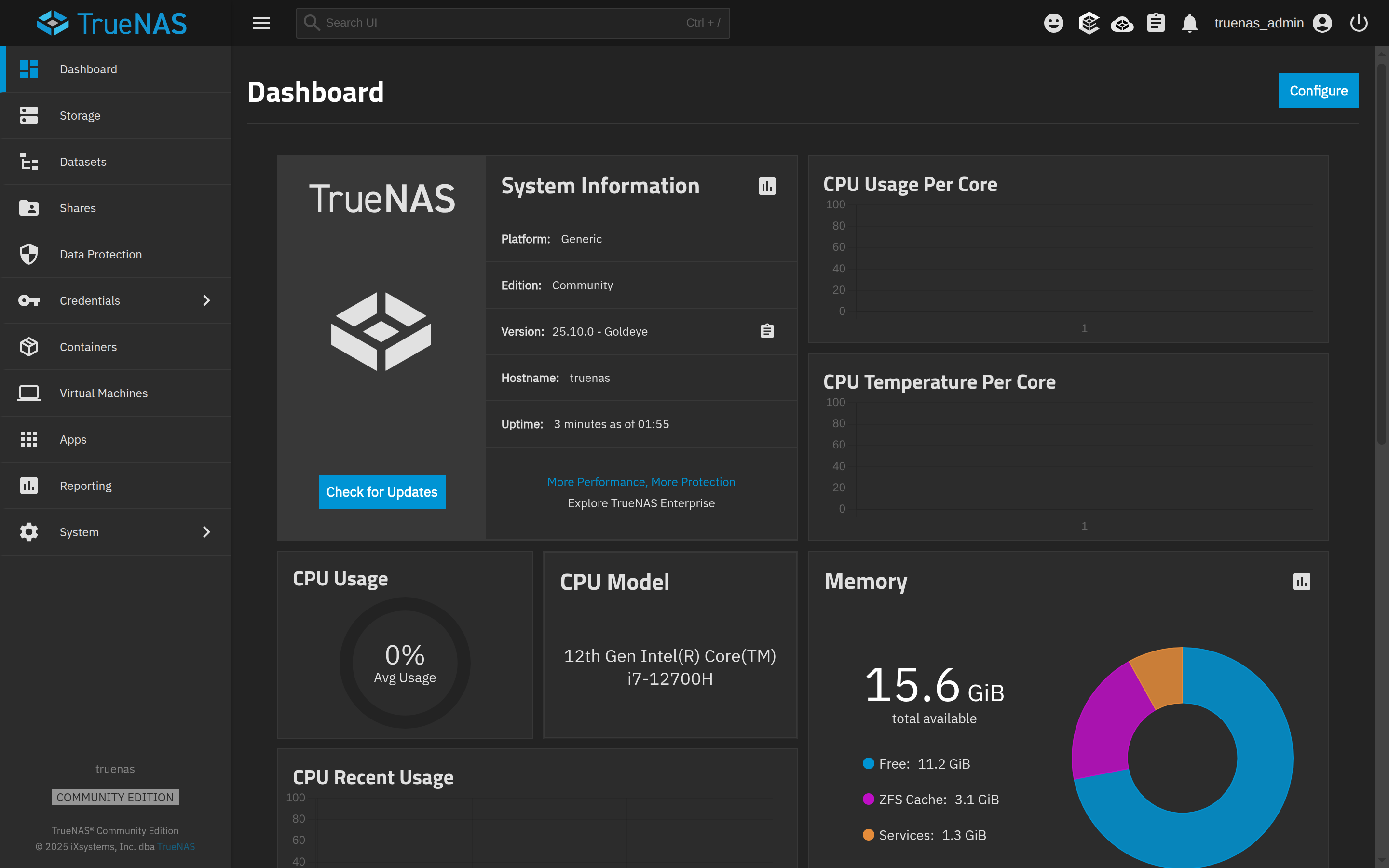
Task: Open the Dashboard sidebar item
Action: tap(116, 69)
